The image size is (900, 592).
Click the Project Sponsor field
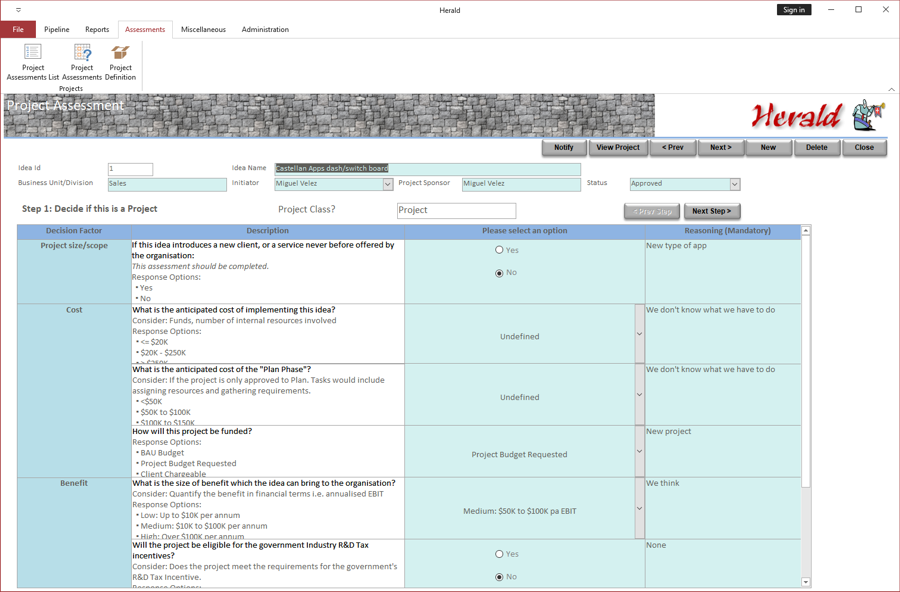click(521, 184)
